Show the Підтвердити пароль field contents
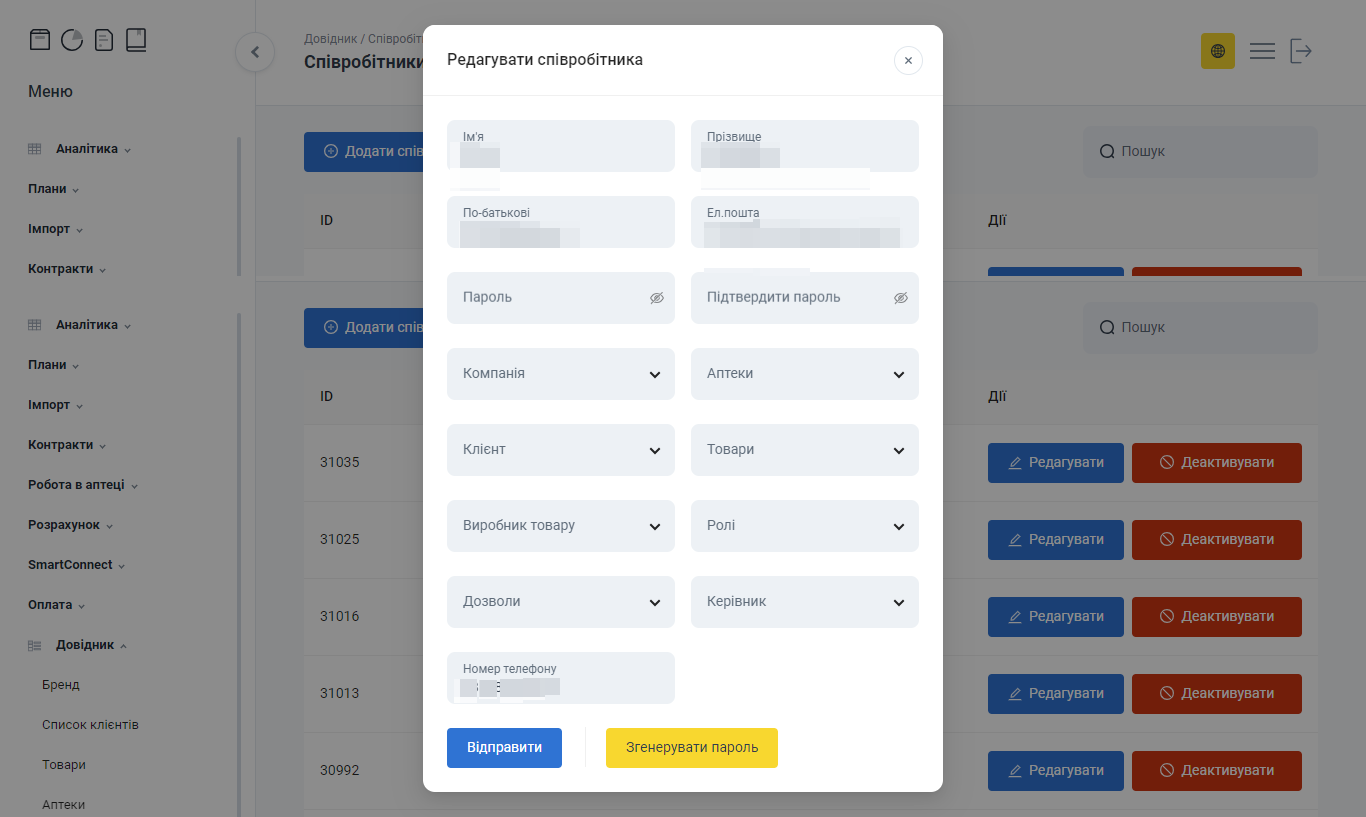The image size is (1366, 817). coord(900,297)
